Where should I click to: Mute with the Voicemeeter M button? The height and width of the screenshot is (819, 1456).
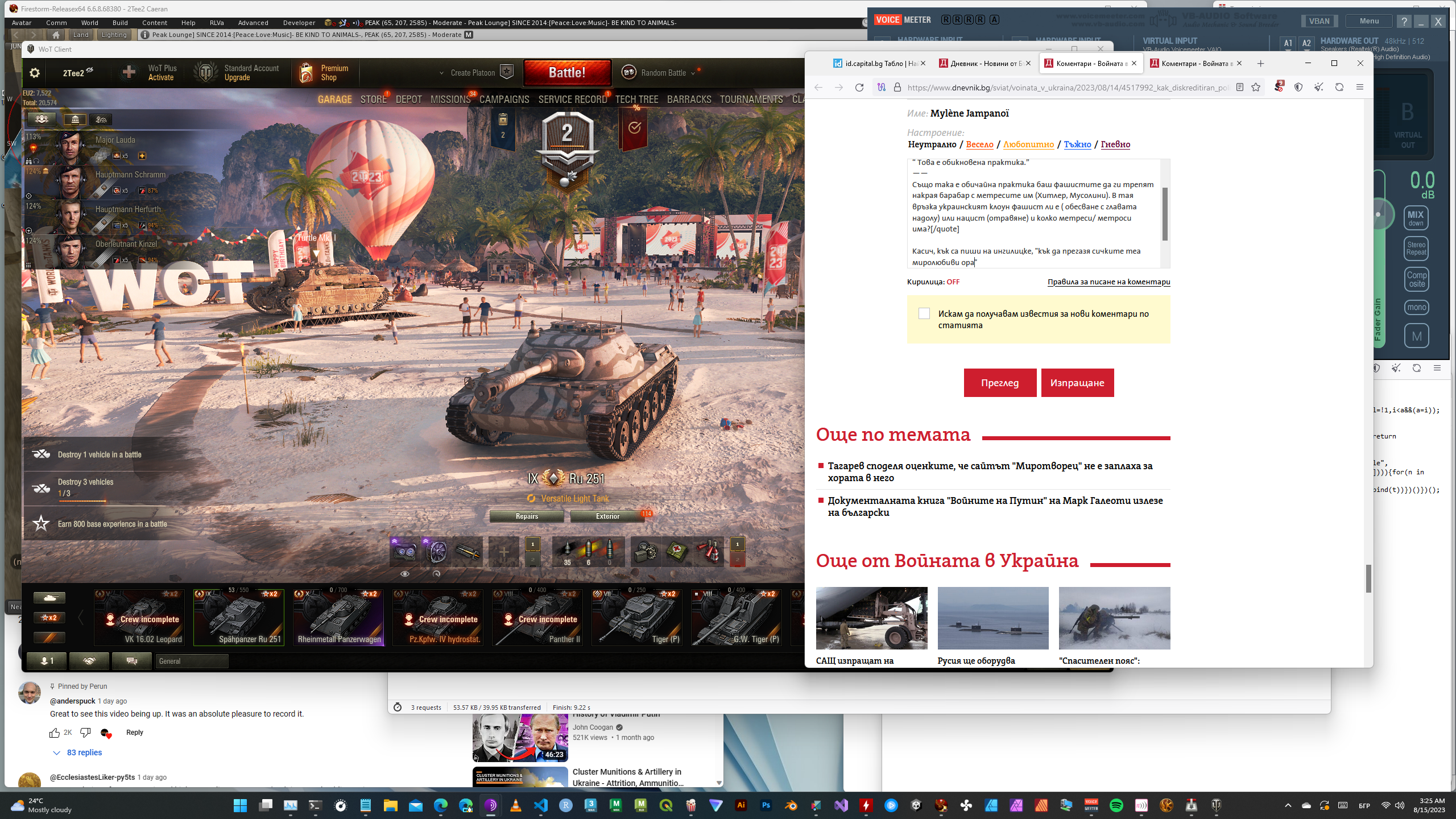click(x=1416, y=336)
